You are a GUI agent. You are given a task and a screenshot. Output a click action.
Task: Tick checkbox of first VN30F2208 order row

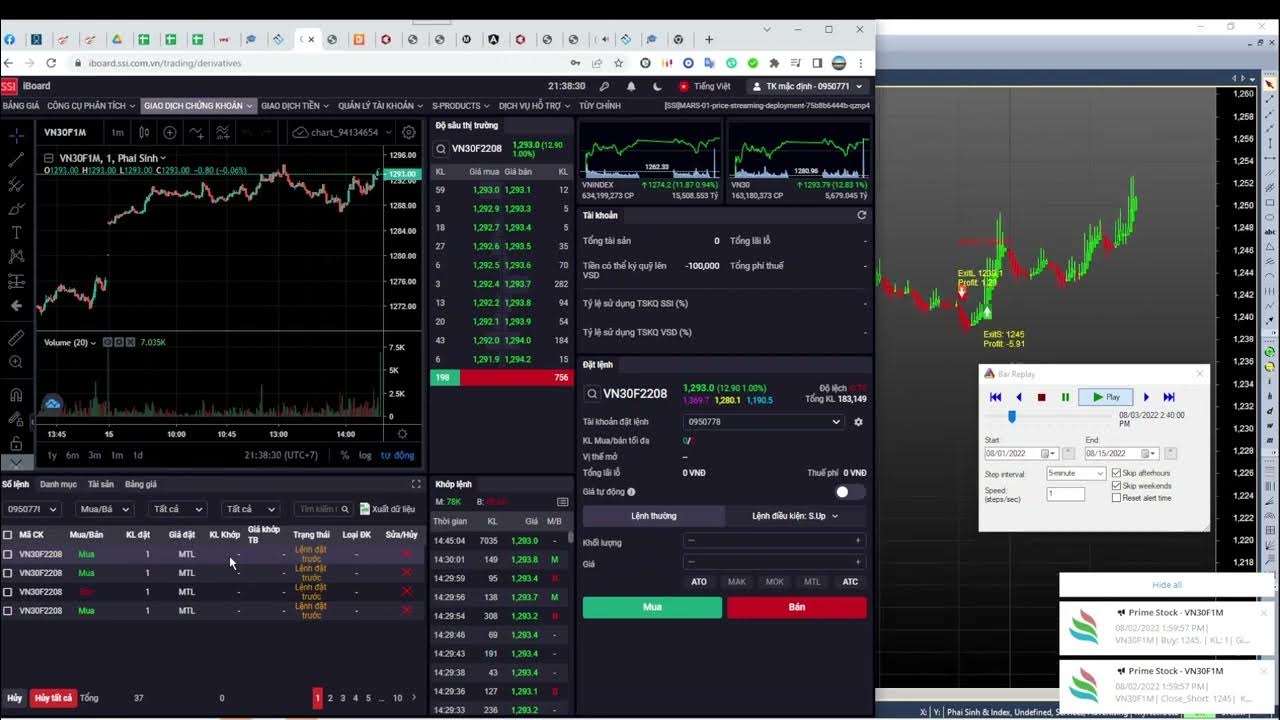click(x=8, y=554)
